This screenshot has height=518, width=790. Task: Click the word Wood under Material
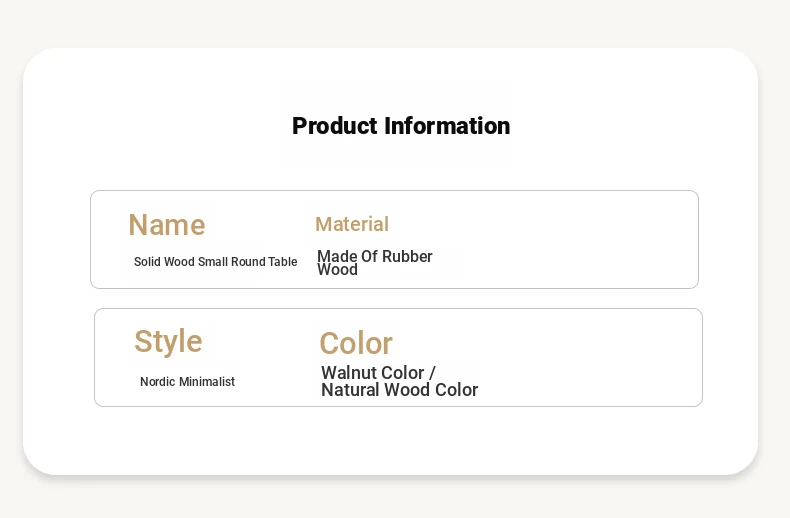[338, 270]
